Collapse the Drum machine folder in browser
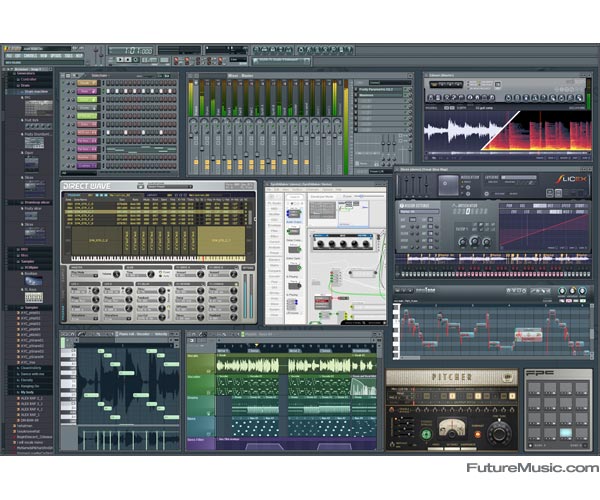This screenshot has width=600, height=500. 34,92
